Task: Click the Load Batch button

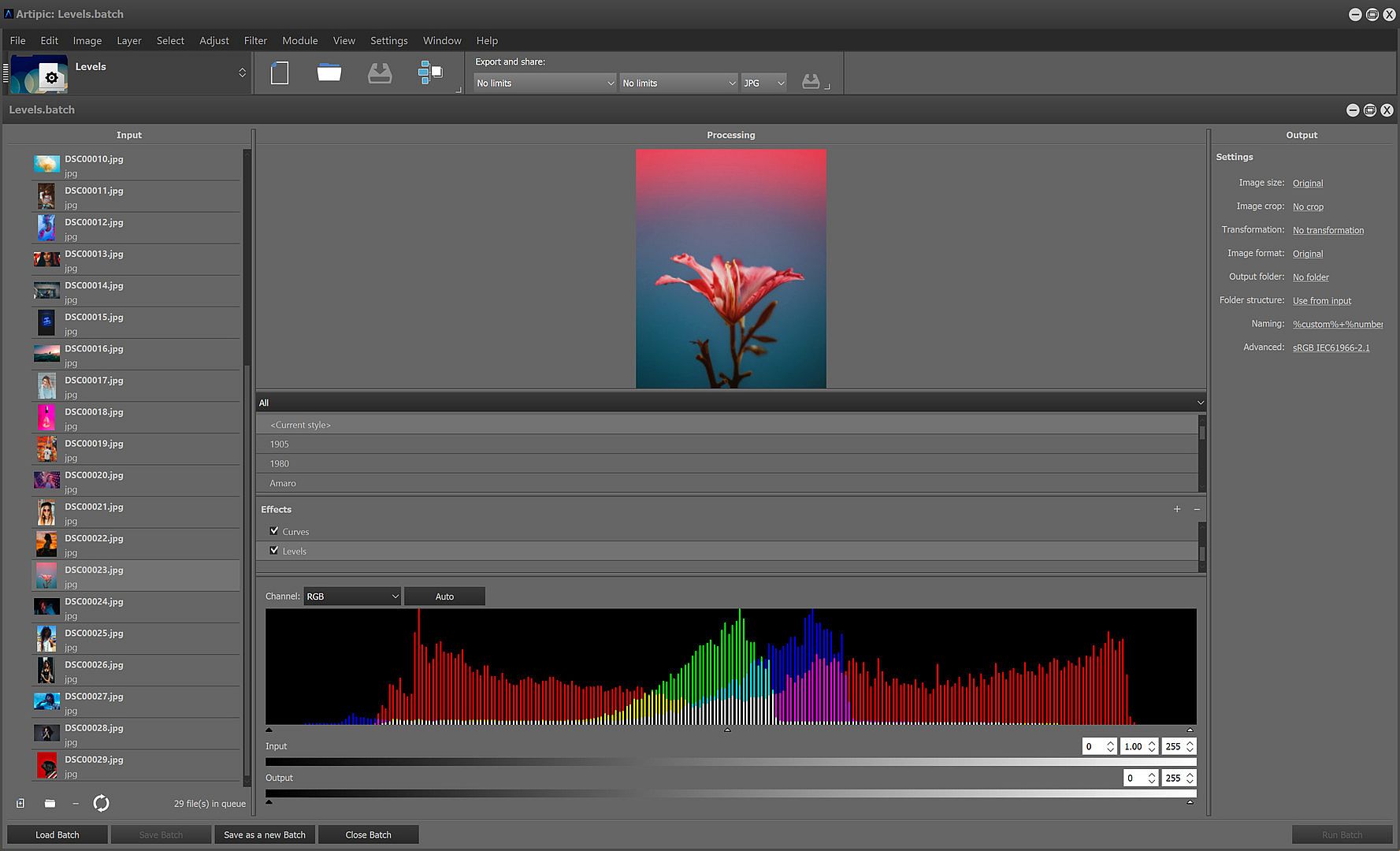Action: (58, 834)
